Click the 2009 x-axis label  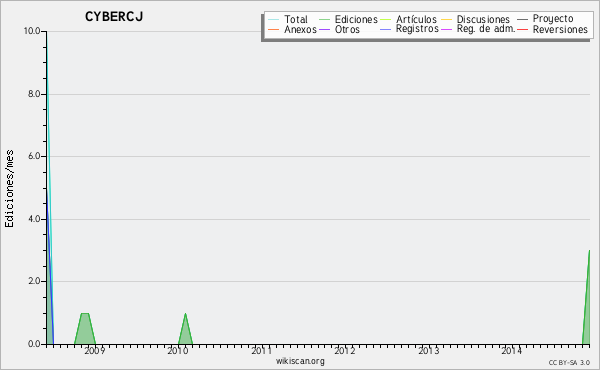coord(95,350)
